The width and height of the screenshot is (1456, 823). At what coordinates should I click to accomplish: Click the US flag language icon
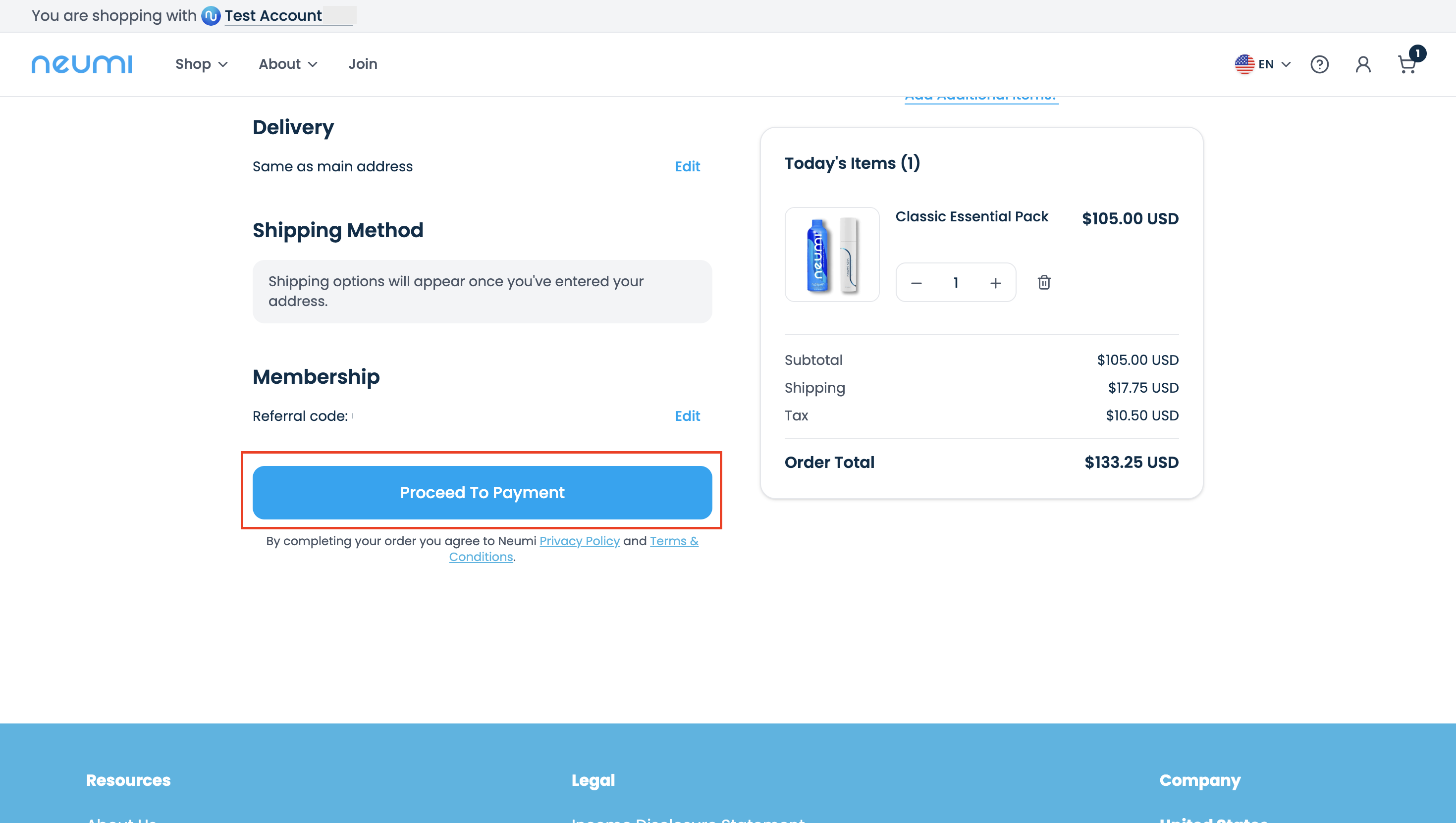pos(1244,64)
